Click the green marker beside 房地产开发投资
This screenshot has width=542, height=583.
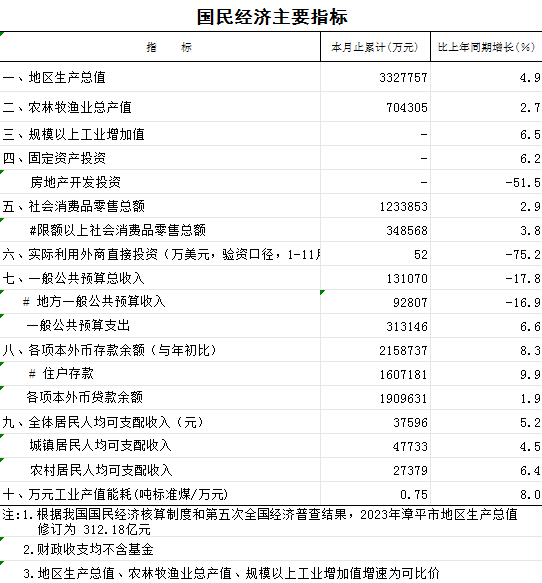pos(1,172)
